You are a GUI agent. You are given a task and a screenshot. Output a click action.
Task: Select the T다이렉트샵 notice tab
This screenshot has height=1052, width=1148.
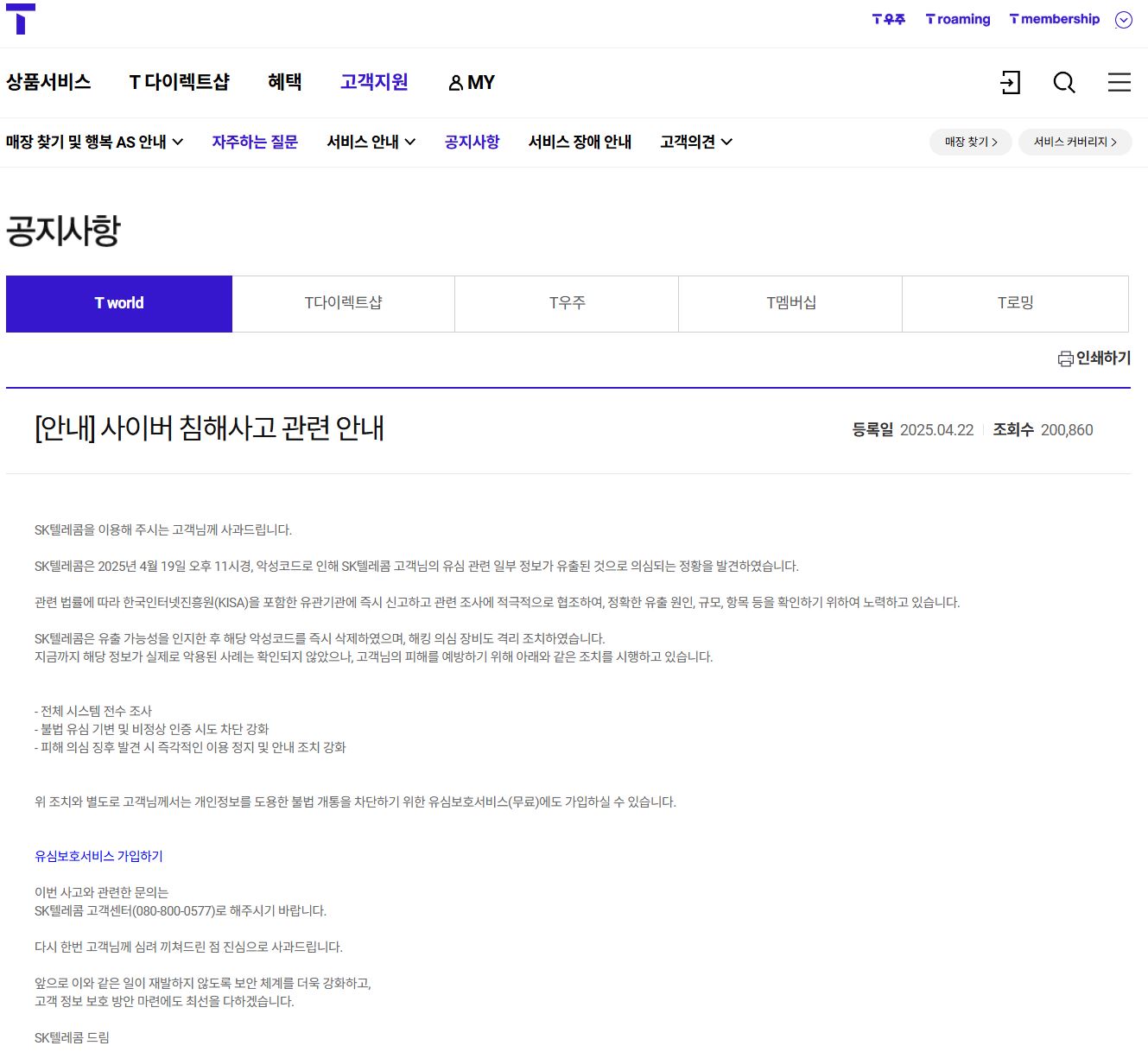click(343, 304)
